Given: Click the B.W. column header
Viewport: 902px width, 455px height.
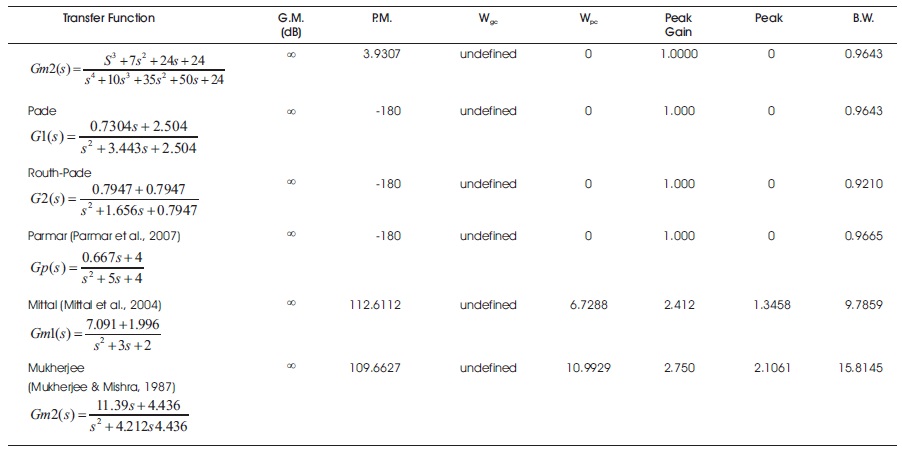Looking at the screenshot, I should point(863,18).
